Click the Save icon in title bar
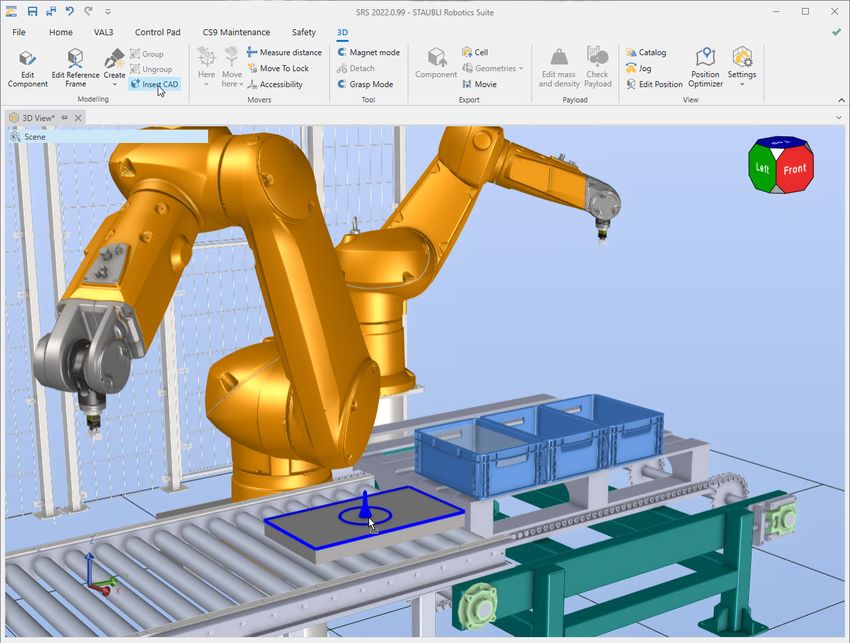Screen dimensions: 850x643 click(32, 11)
